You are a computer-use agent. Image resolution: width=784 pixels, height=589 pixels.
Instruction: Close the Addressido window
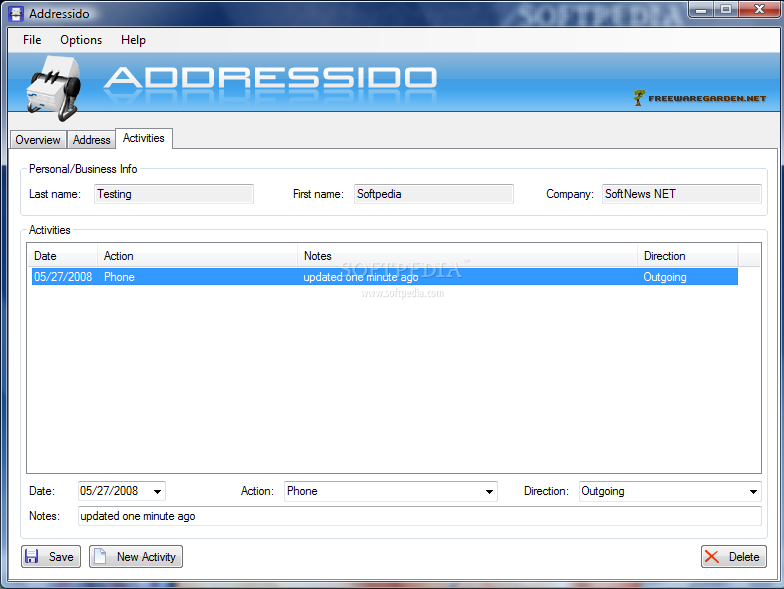(759, 10)
